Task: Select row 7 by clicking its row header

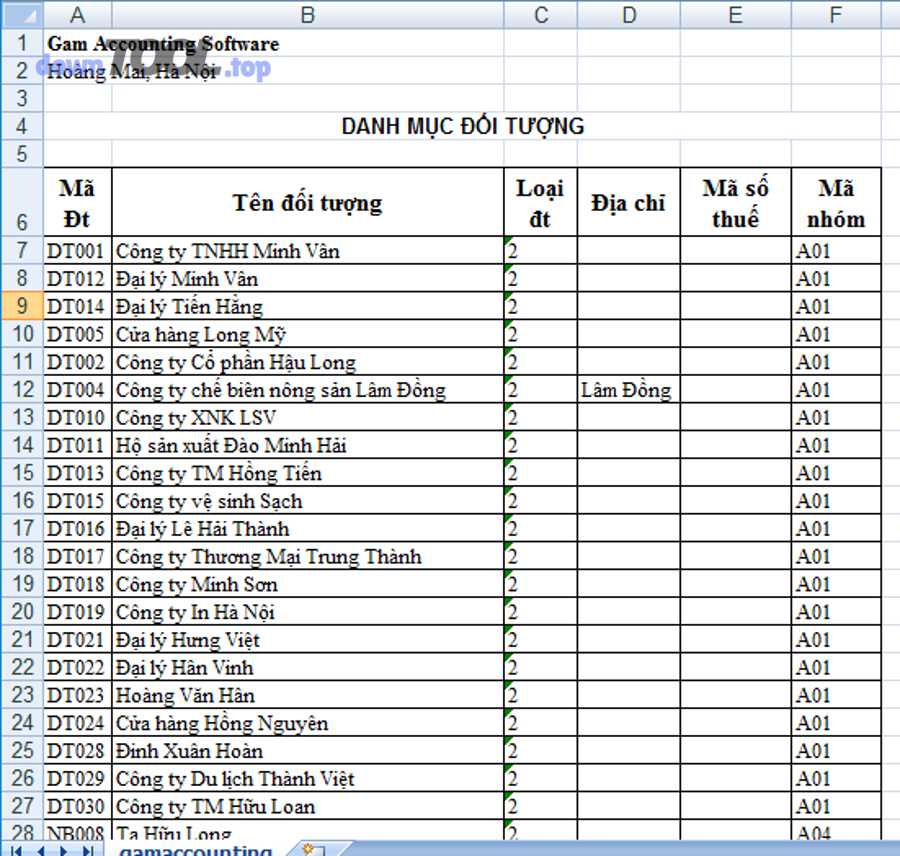Action: (x=21, y=251)
